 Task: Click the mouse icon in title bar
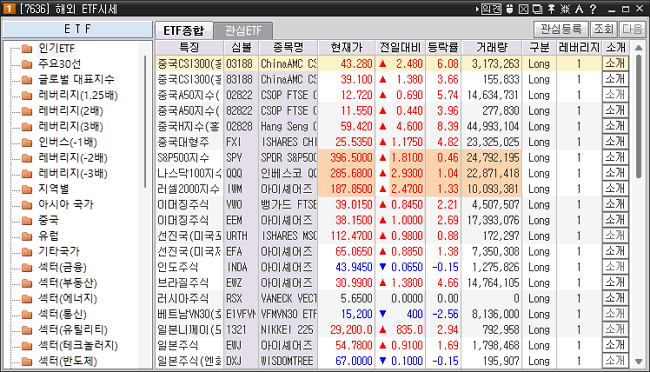[510, 9]
